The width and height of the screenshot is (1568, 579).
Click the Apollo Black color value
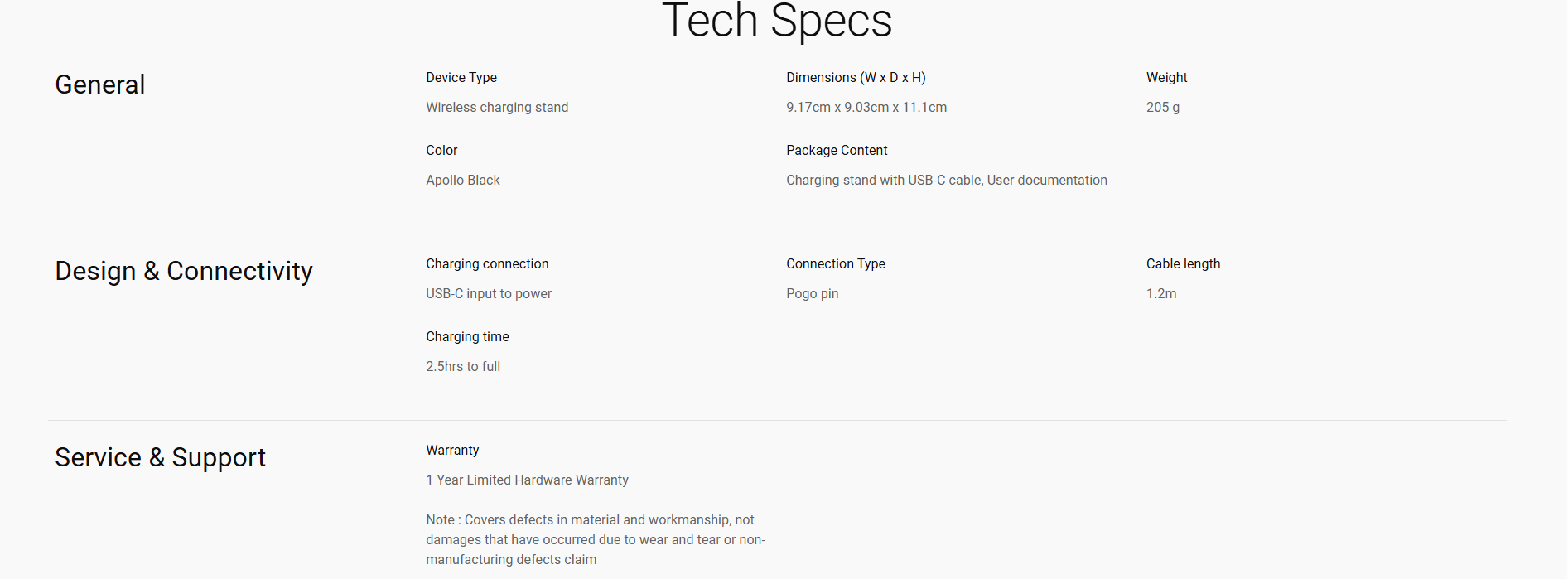463,180
